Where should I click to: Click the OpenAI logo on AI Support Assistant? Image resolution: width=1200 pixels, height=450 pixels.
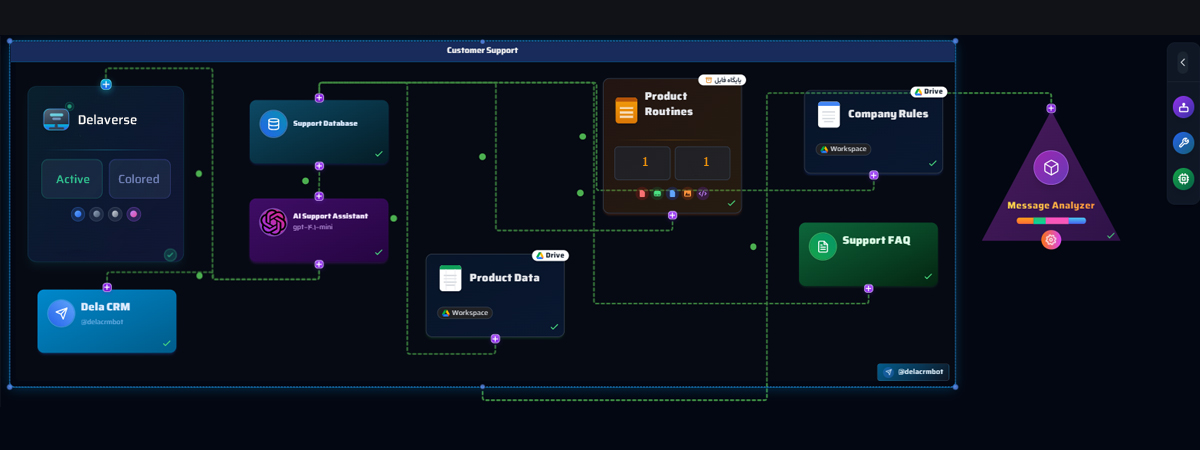tap(273, 221)
